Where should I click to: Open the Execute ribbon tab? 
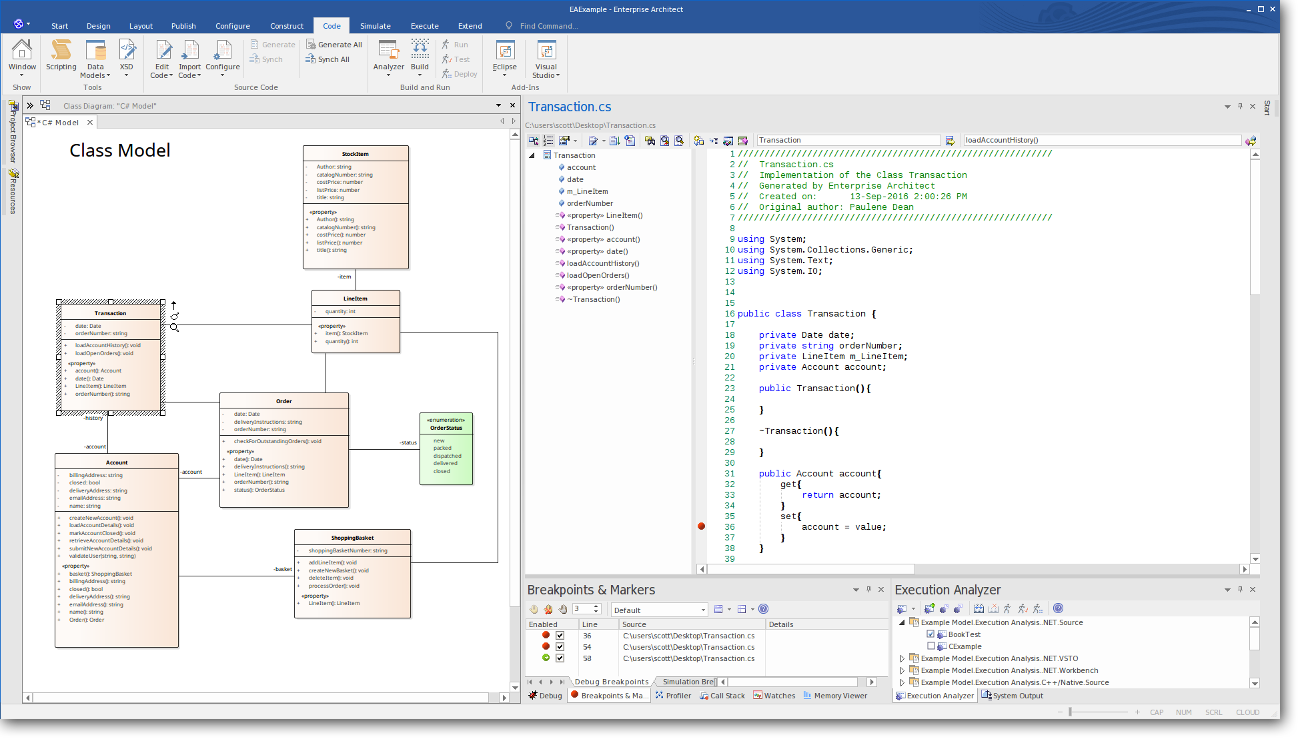coord(424,26)
